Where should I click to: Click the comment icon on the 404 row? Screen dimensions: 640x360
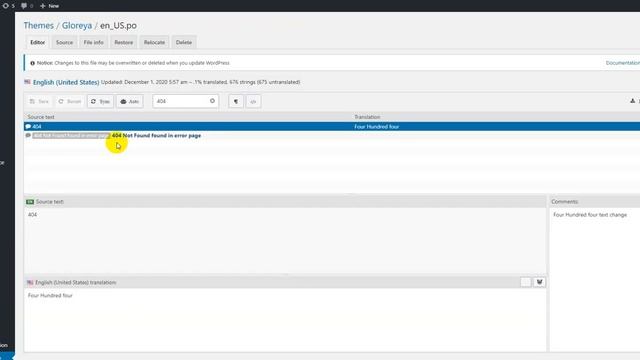28,127
